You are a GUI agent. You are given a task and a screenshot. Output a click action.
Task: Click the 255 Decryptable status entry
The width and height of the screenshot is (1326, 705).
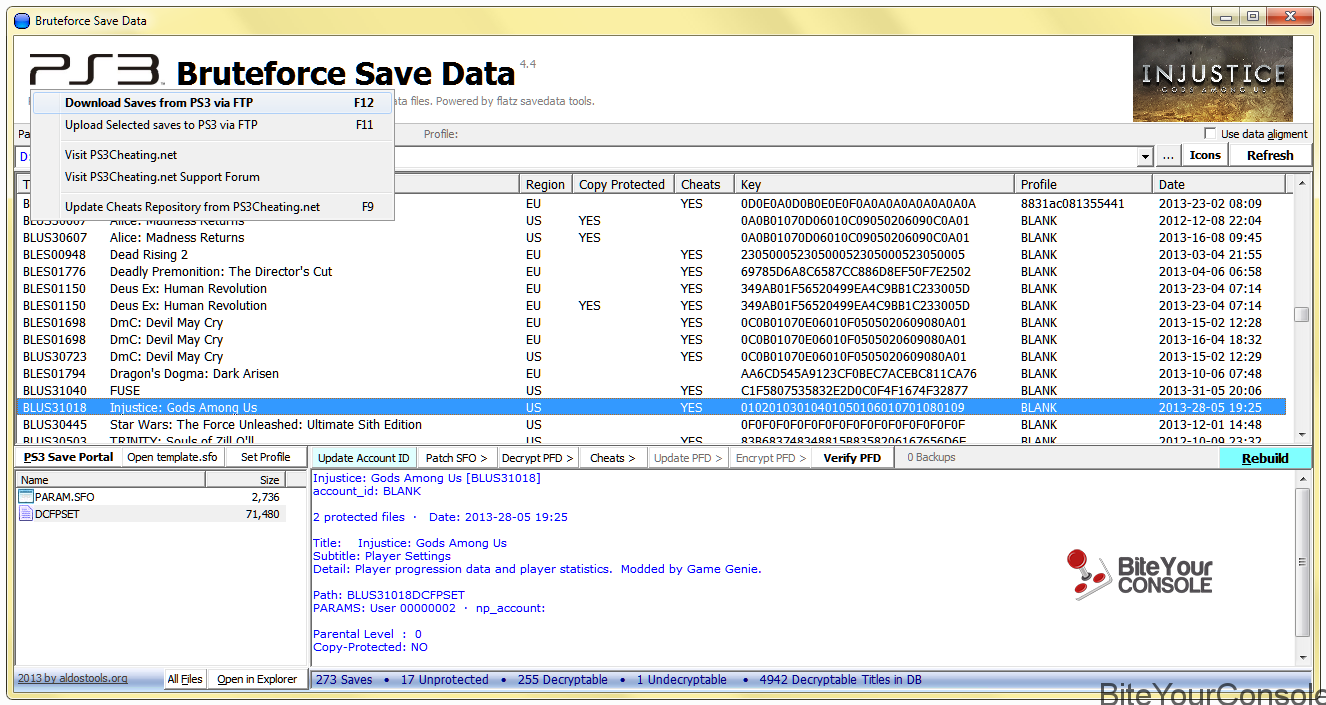point(563,680)
